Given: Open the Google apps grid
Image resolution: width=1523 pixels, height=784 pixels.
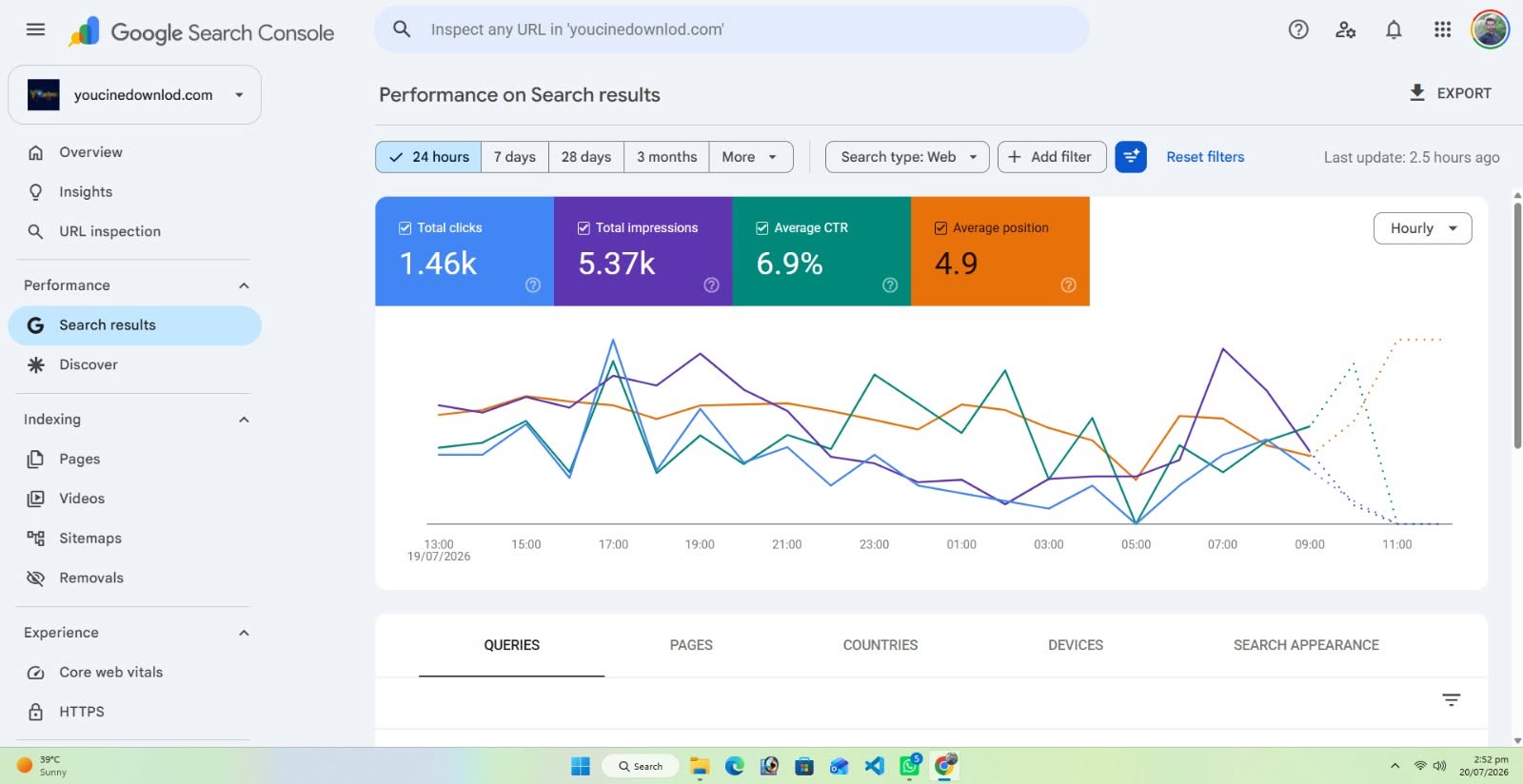Looking at the screenshot, I should tap(1442, 29).
